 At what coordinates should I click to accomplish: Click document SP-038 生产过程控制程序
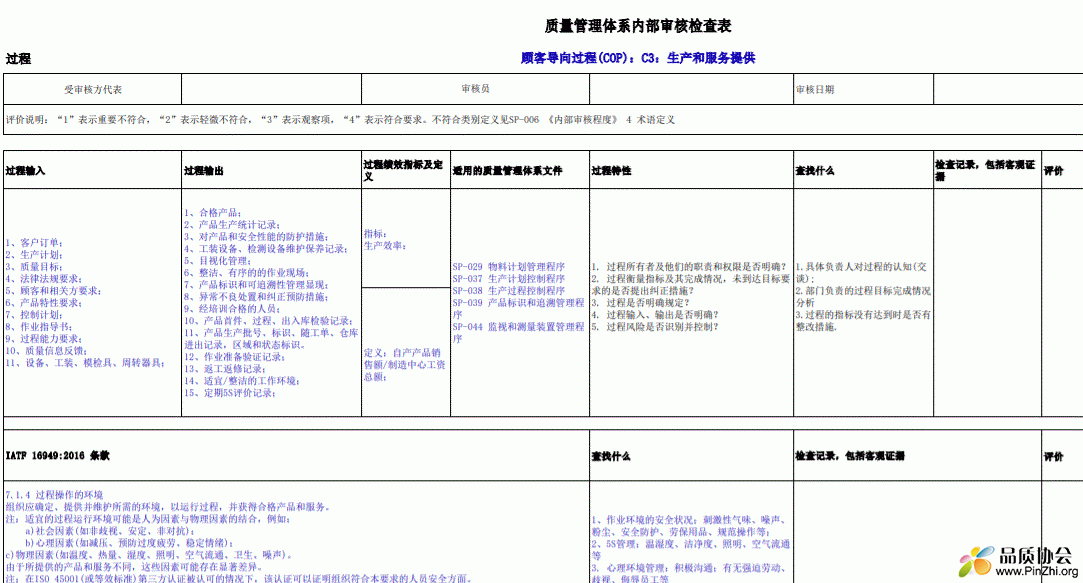508,291
